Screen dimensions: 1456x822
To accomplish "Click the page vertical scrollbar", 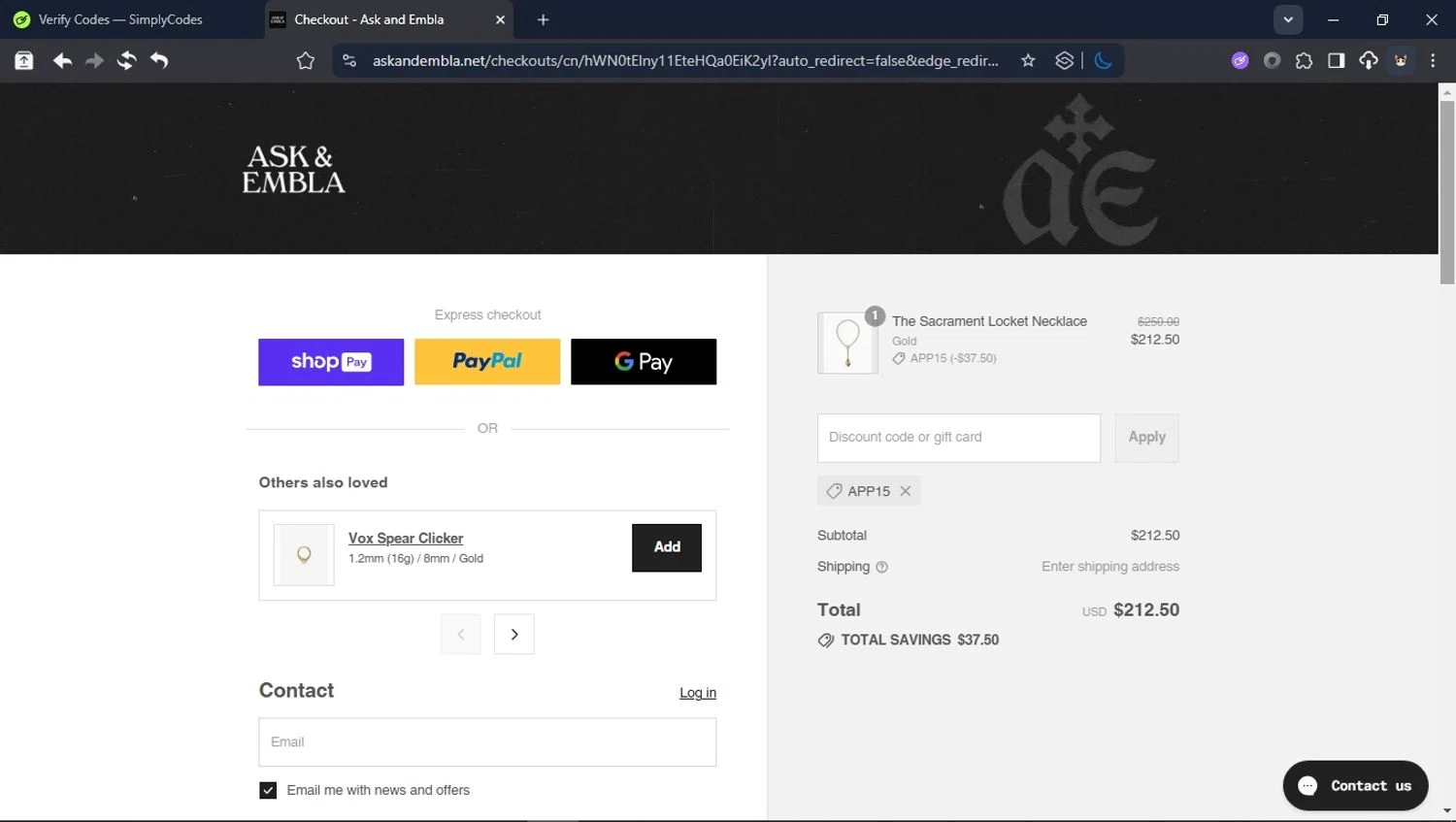I will [x=1447, y=192].
